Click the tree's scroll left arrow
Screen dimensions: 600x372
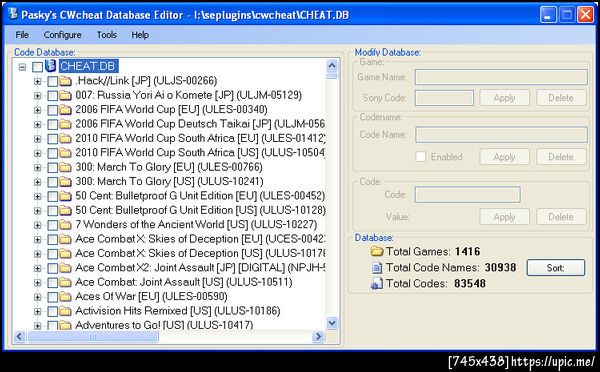[20, 336]
